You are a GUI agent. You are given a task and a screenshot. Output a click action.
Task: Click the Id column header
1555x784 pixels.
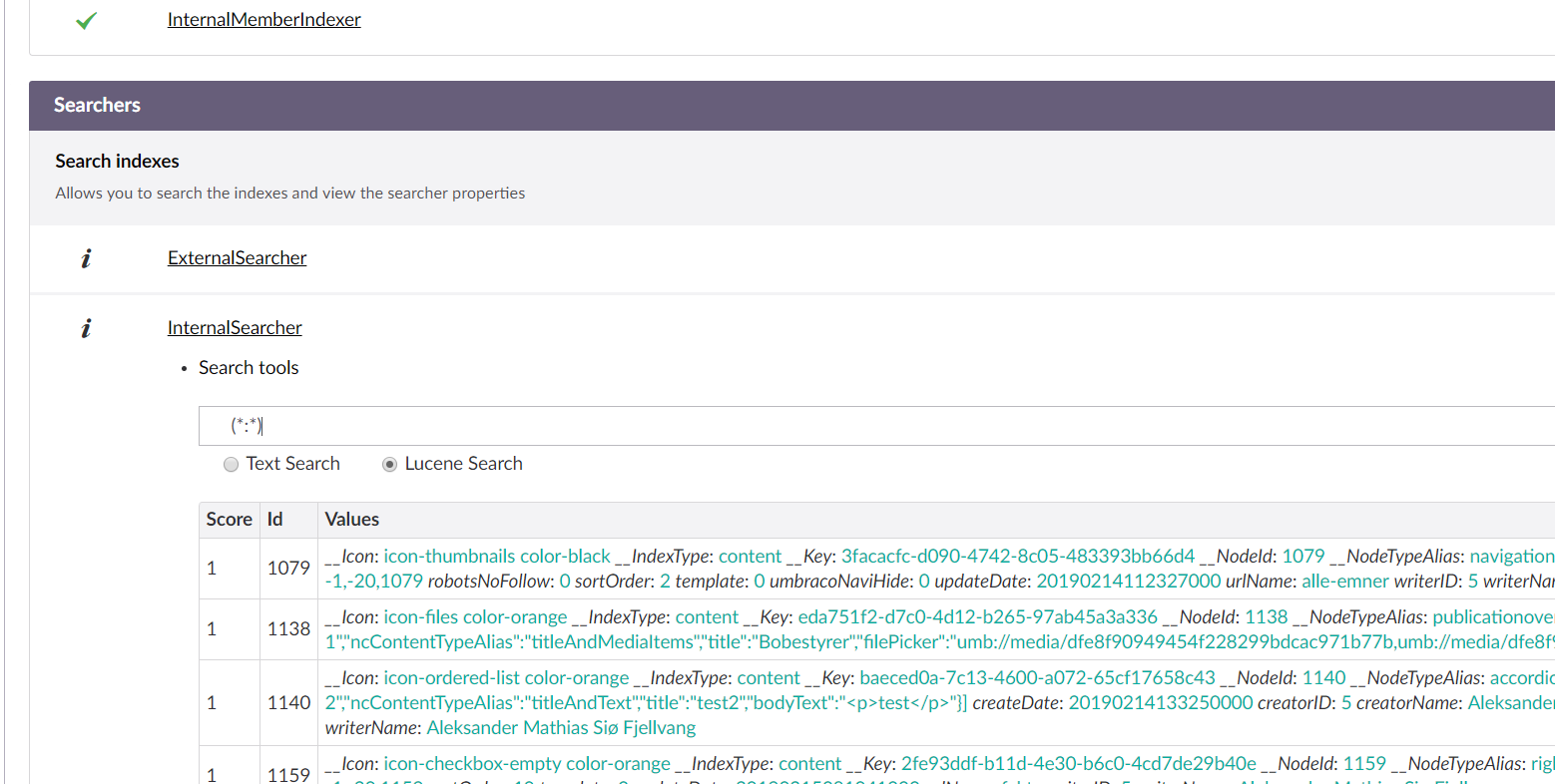point(274,520)
